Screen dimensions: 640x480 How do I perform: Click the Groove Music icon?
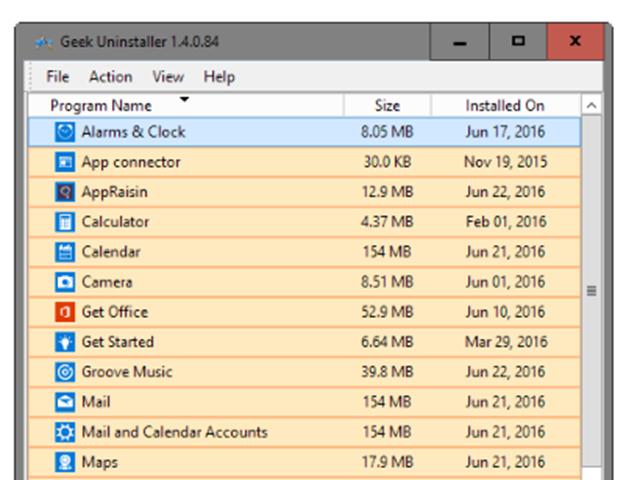(65, 372)
